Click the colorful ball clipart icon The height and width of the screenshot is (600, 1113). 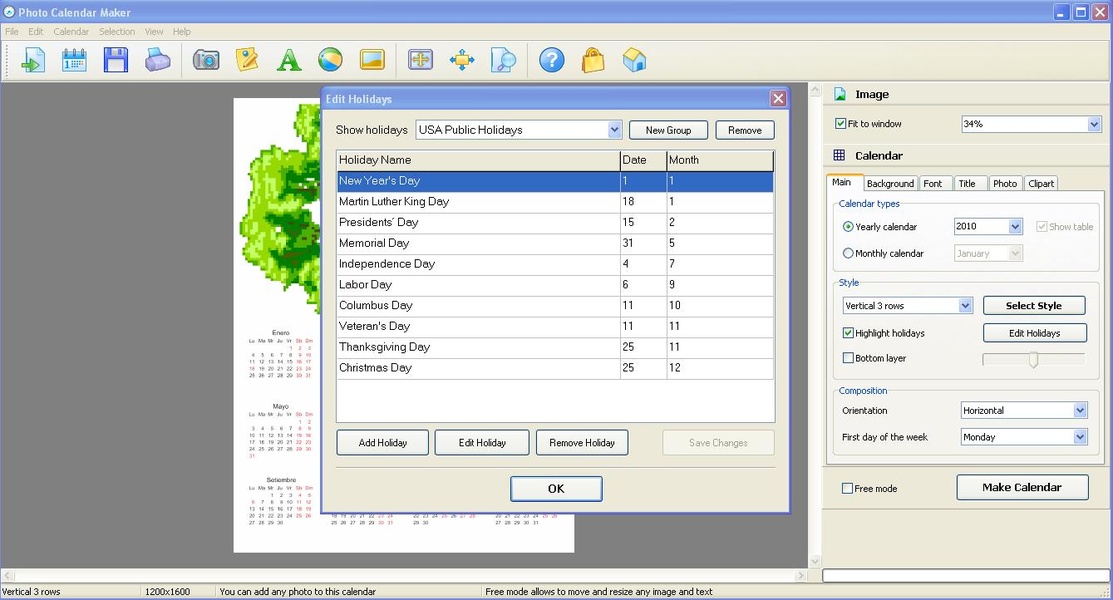(330, 60)
